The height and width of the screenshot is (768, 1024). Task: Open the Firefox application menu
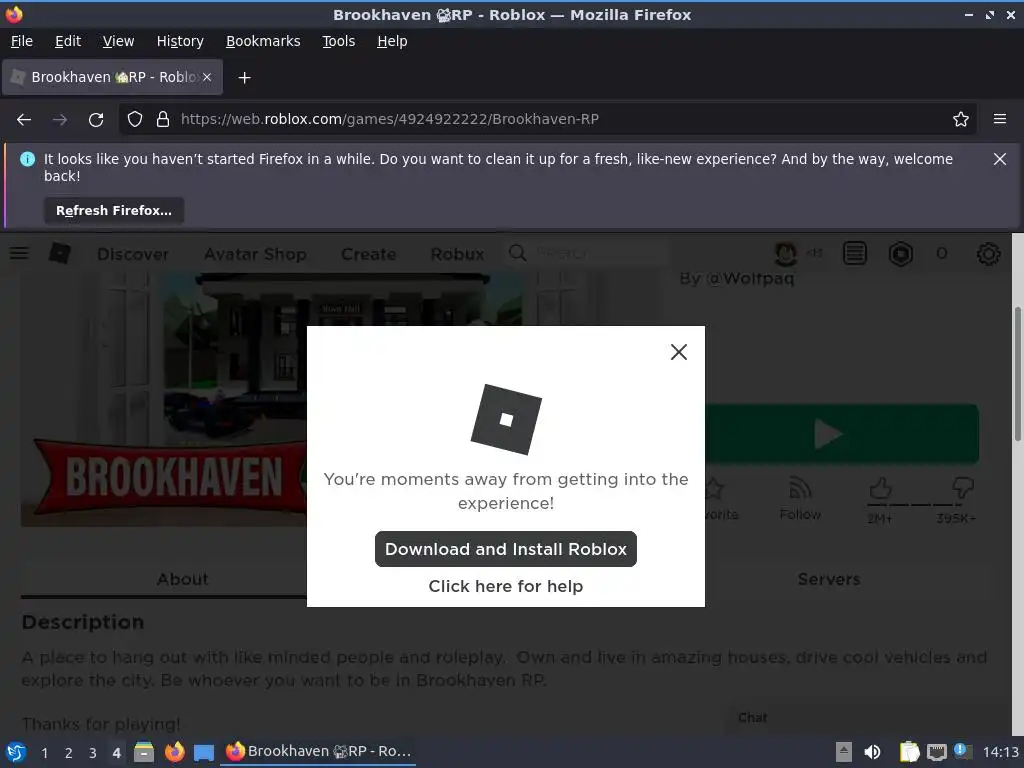pyautogui.click(x=999, y=120)
